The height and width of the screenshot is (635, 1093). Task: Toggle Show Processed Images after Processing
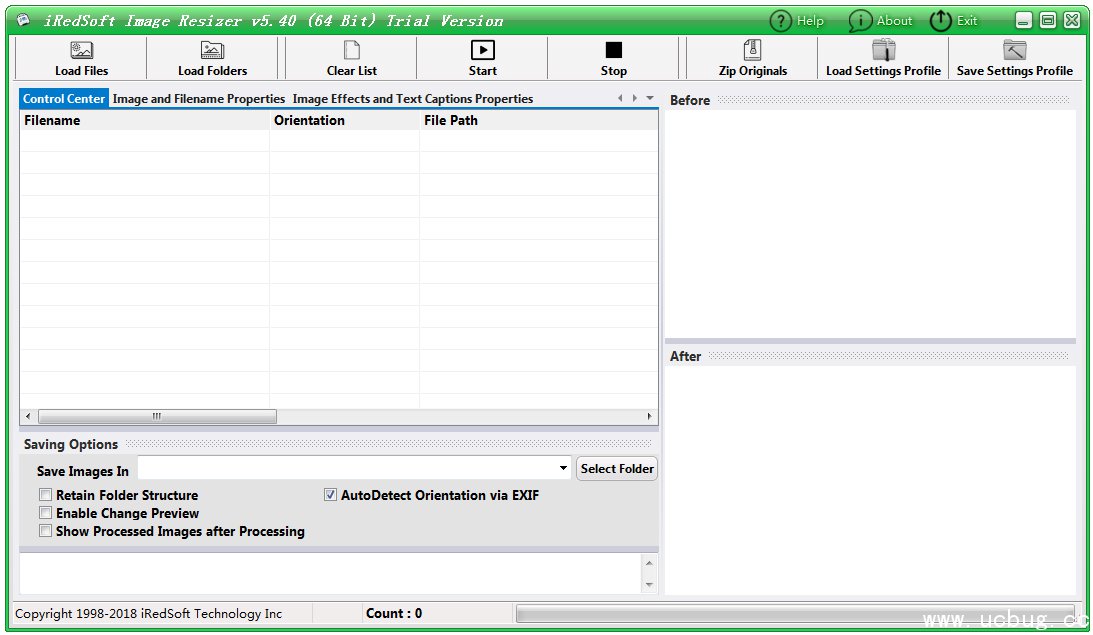click(46, 531)
